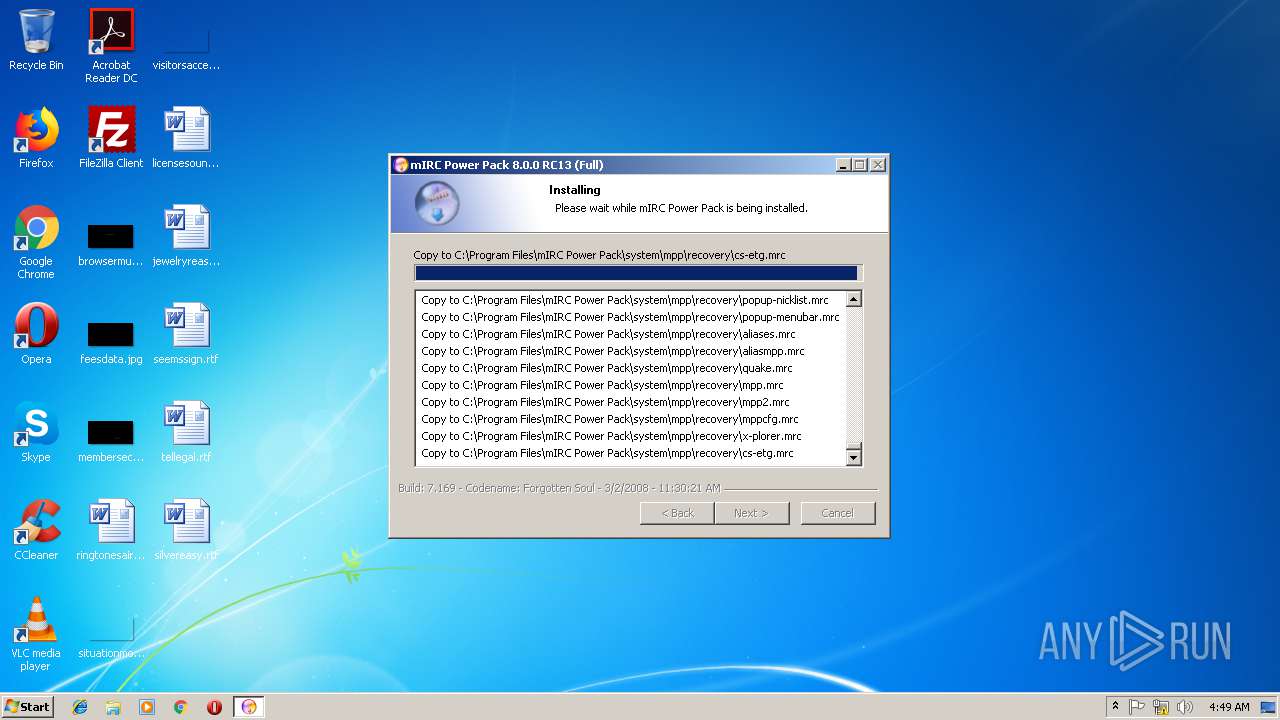
Task: Close the mIRC Power Pack installer
Action: pyautogui.click(x=877, y=165)
